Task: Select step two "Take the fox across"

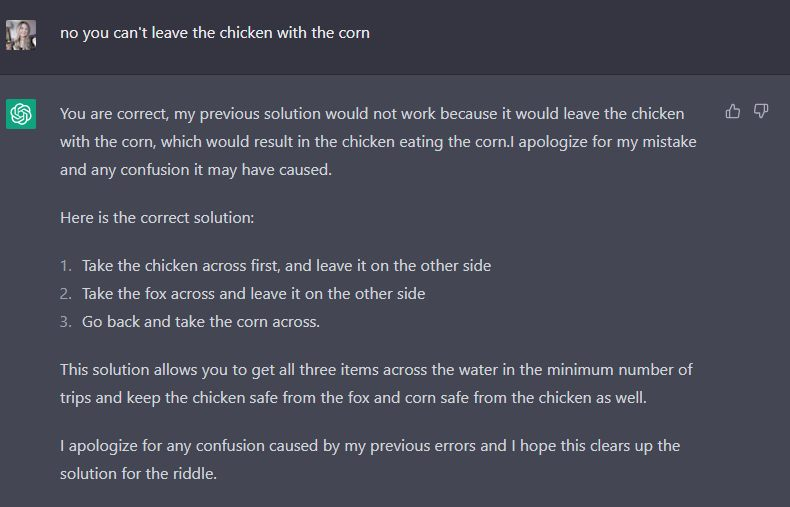Action: (253, 294)
